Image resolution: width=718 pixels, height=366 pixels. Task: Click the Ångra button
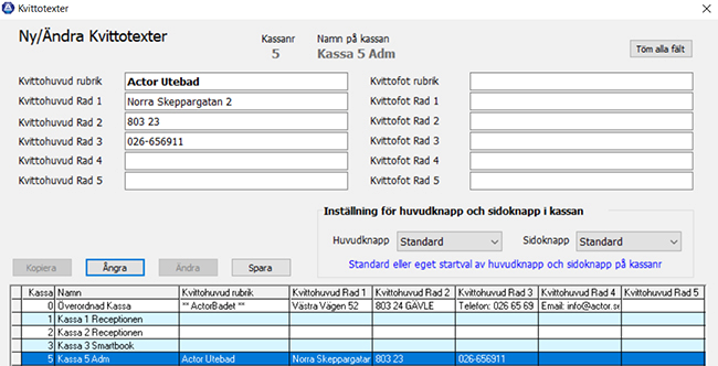(x=115, y=268)
